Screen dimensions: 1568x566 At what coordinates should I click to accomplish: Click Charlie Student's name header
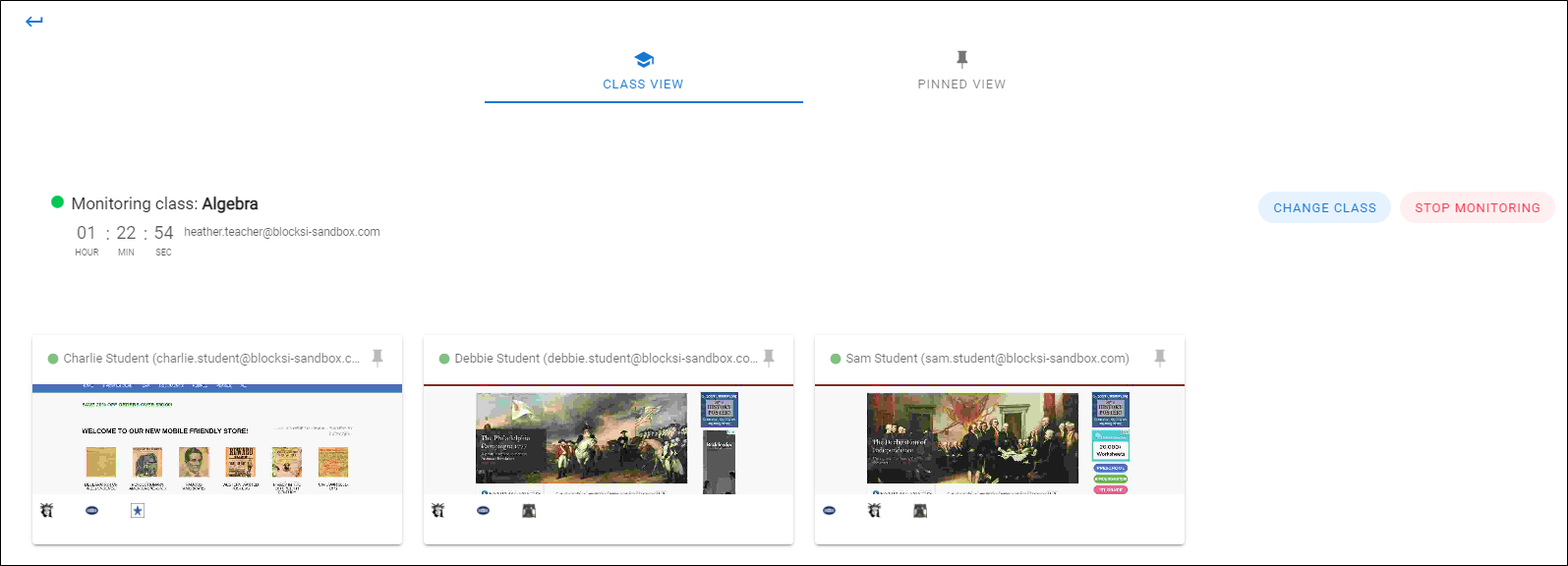point(211,359)
